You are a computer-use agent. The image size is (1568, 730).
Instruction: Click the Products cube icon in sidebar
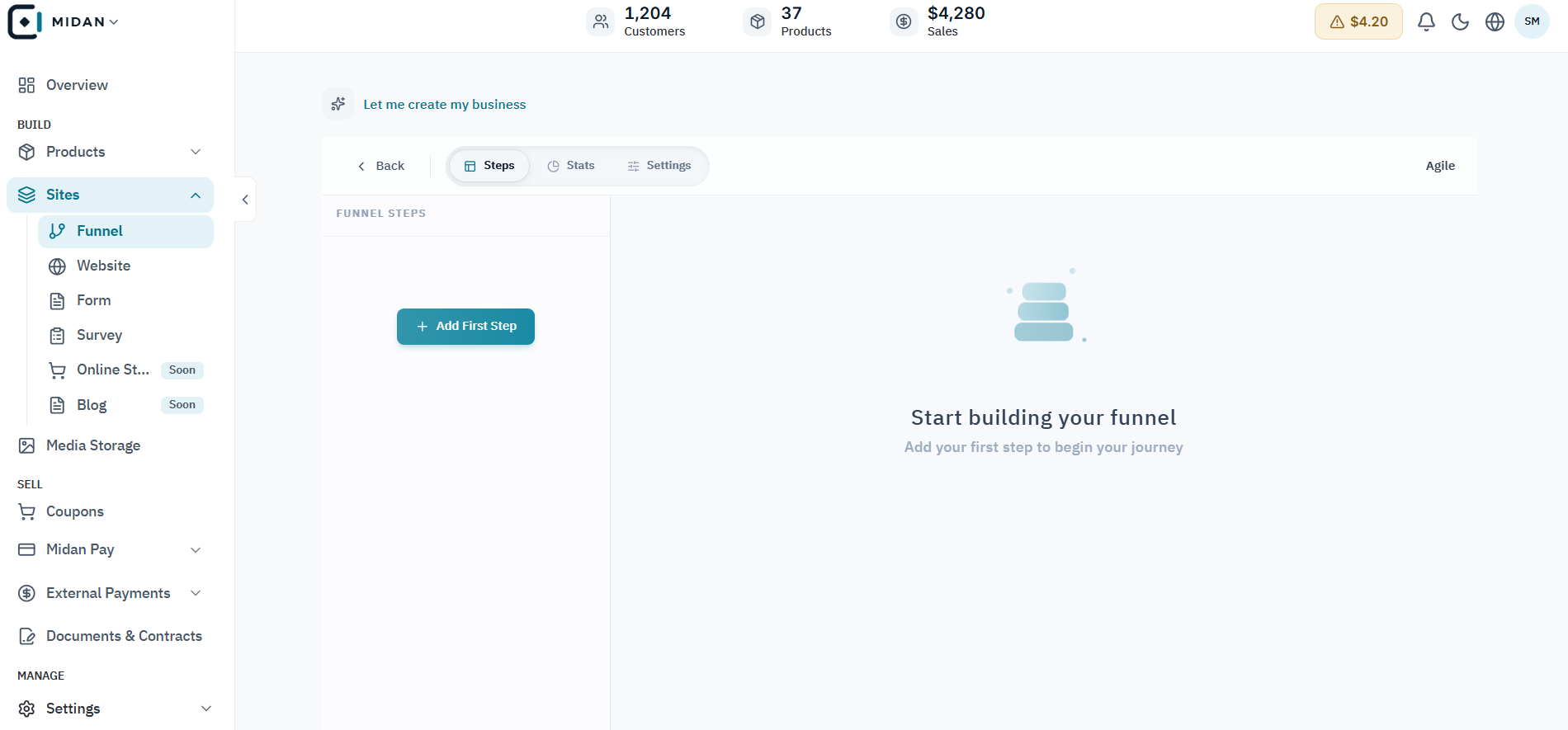coord(26,152)
